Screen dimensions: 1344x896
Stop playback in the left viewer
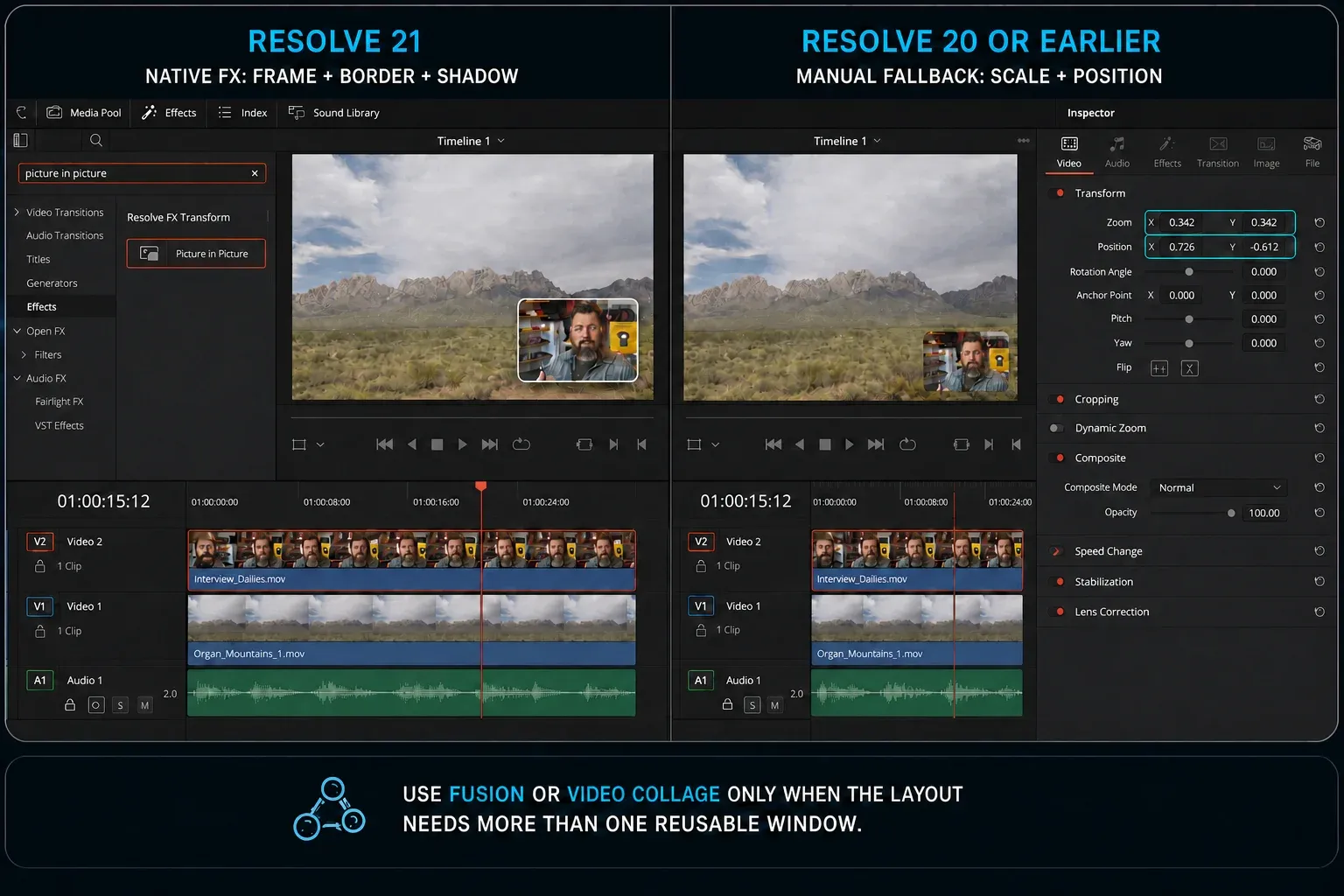(x=437, y=444)
